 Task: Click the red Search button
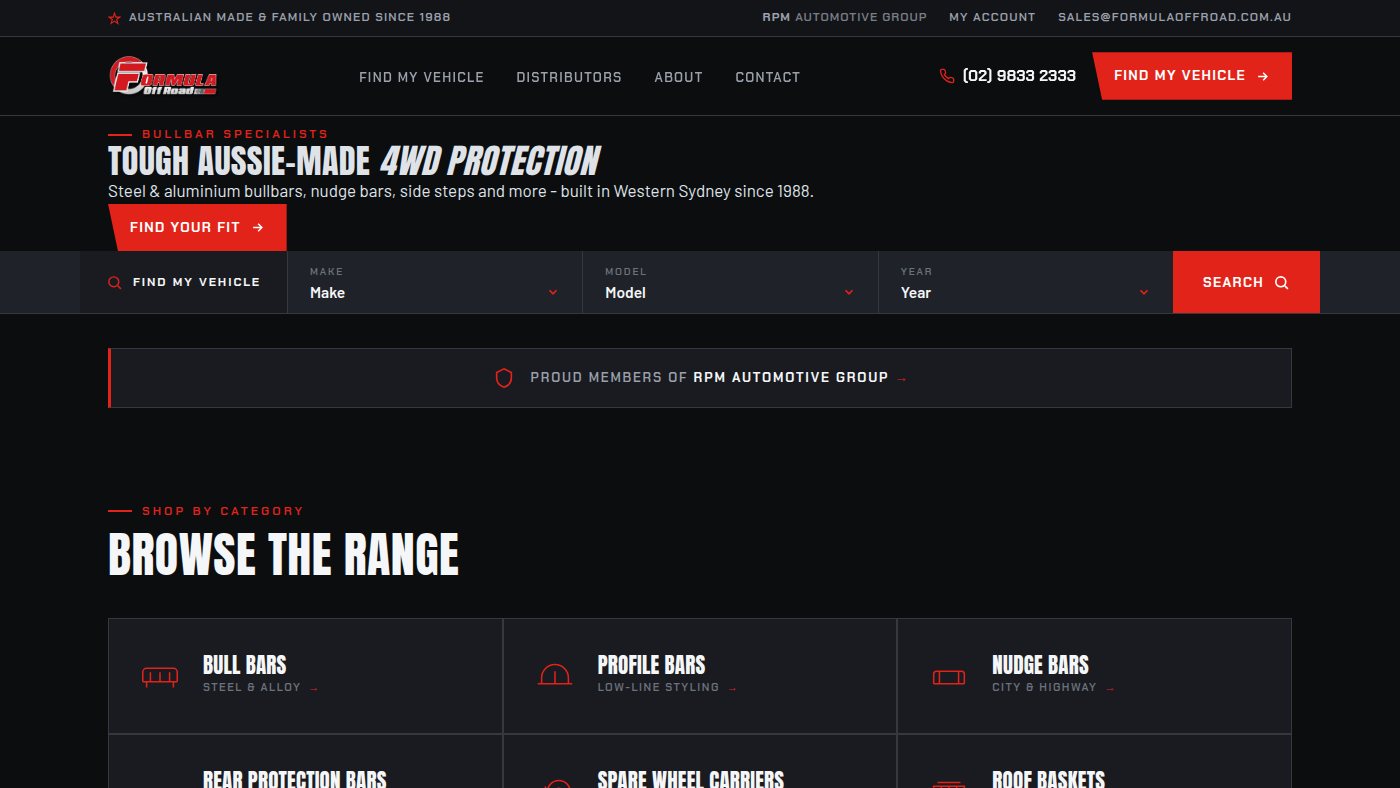tap(1246, 282)
